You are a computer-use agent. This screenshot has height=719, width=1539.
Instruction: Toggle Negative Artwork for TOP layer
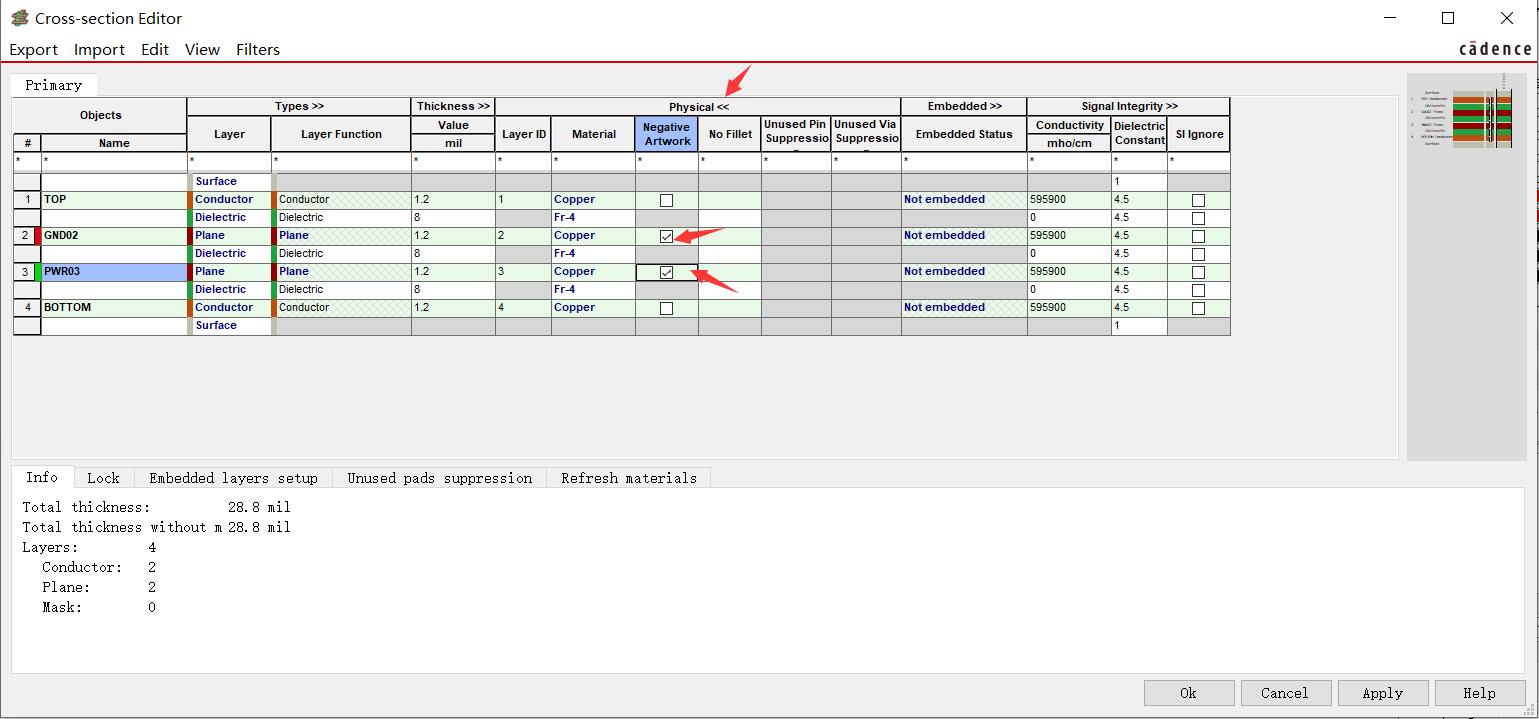[x=667, y=200]
